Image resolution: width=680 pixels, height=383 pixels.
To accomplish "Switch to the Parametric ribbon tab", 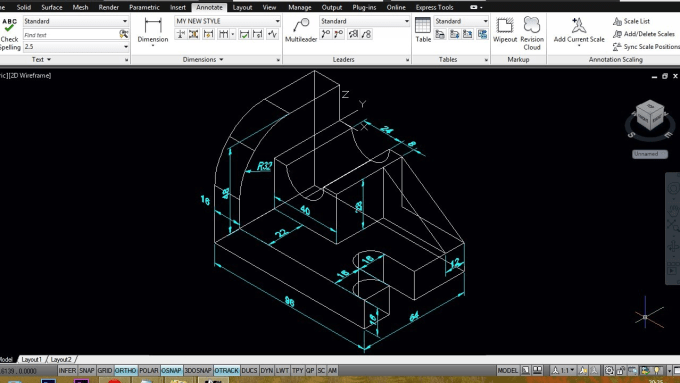I will pyautogui.click(x=144, y=7).
